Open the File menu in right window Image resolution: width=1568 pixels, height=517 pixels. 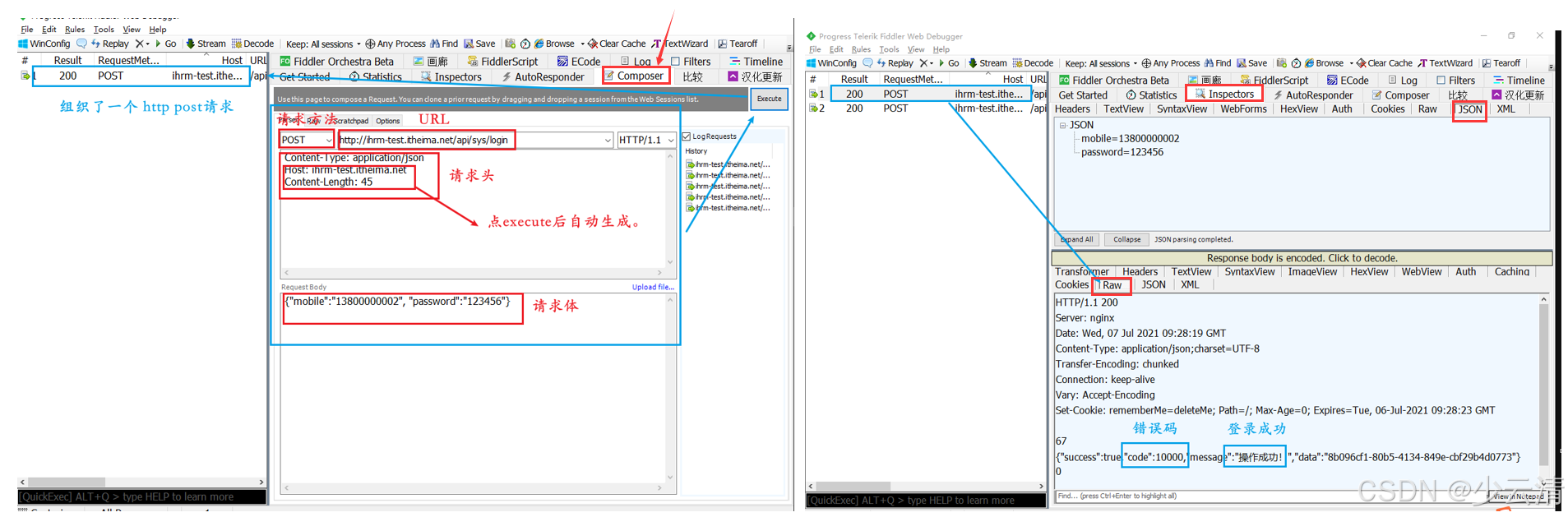click(x=815, y=49)
